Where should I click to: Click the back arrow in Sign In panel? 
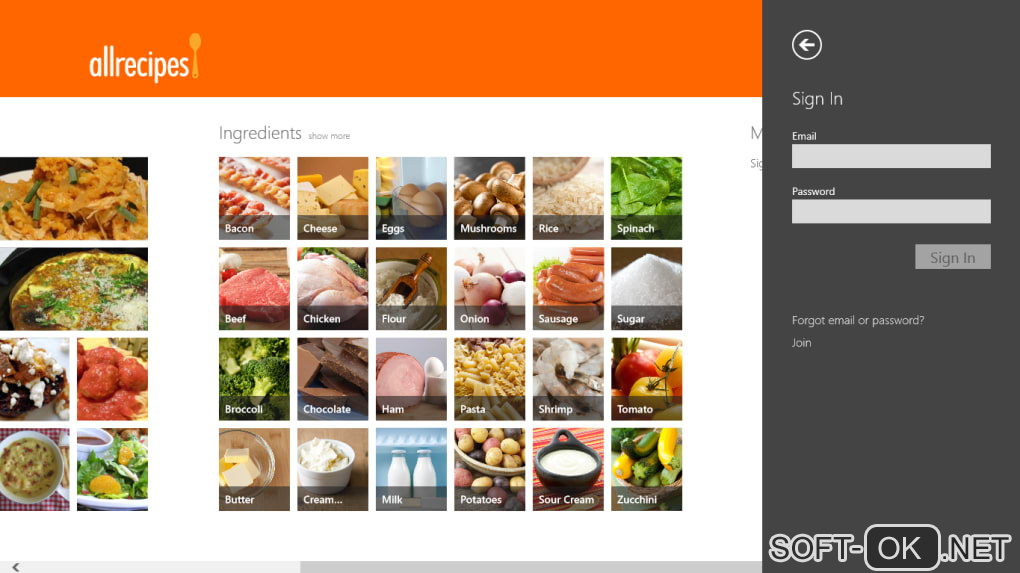coord(807,45)
